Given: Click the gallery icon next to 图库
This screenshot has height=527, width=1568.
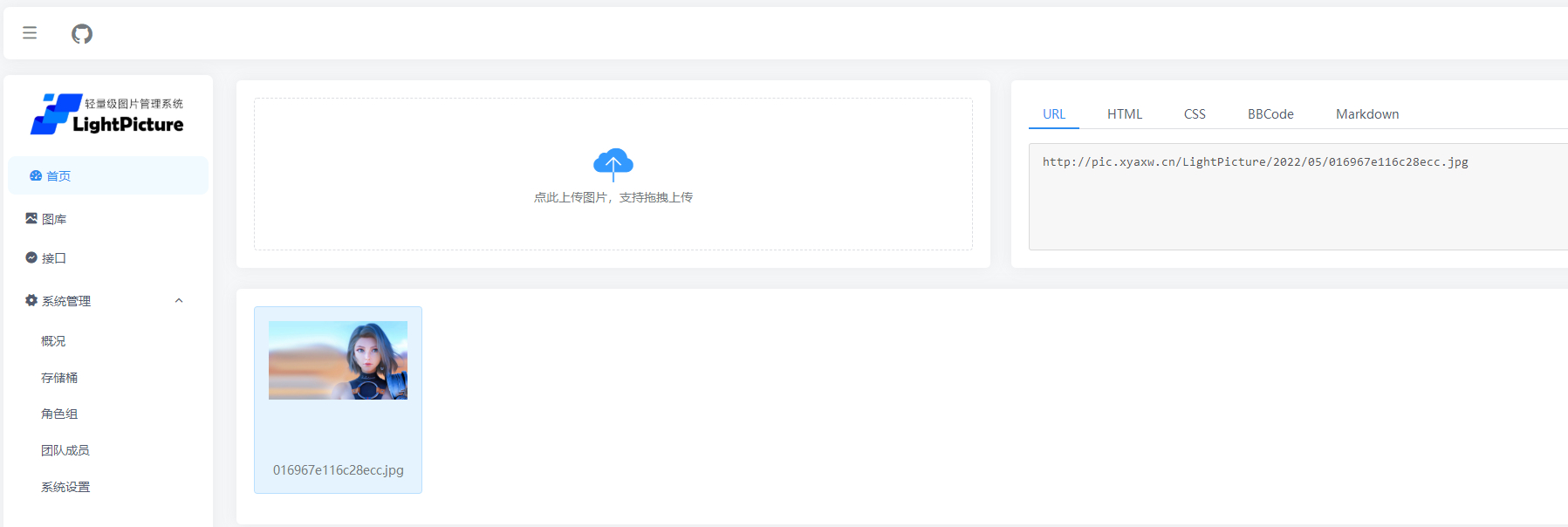Looking at the screenshot, I should click(31, 218).
